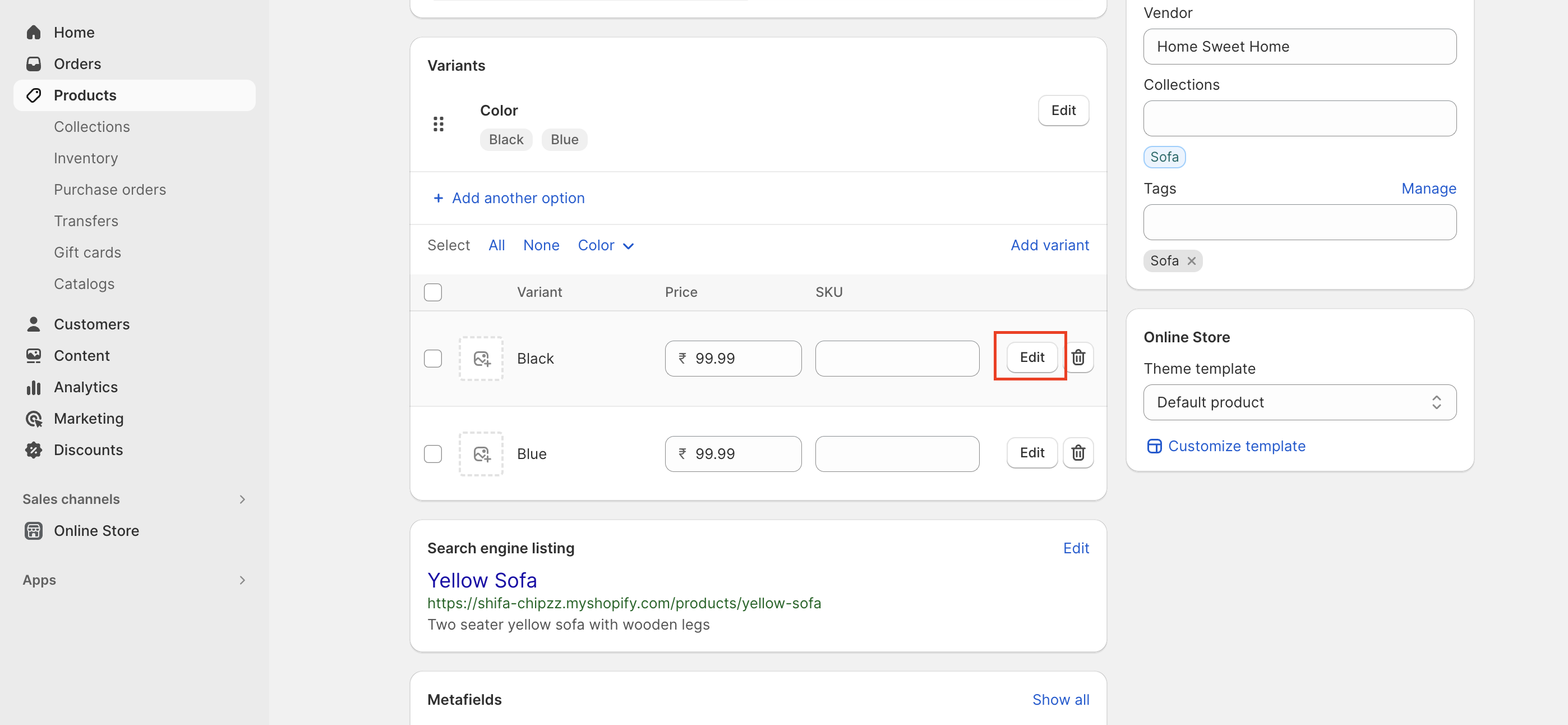
Task: Click the Customize template icon link
Action: coord(1154,446)
